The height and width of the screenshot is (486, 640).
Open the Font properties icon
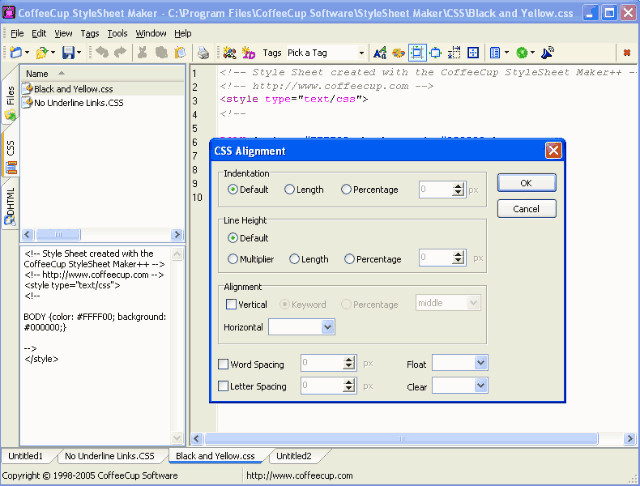[x=380, y=53]
